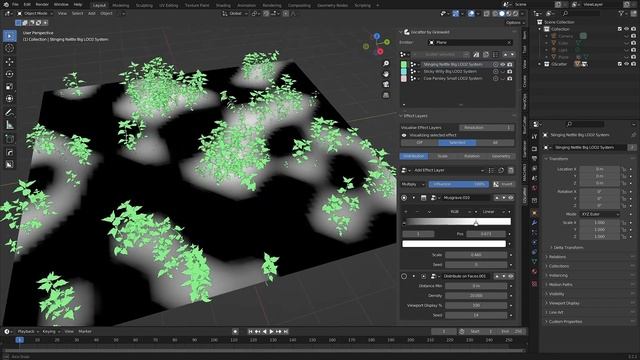Expand the Relations section
Viewport: 640px width, 360px height.
[557, 257]
